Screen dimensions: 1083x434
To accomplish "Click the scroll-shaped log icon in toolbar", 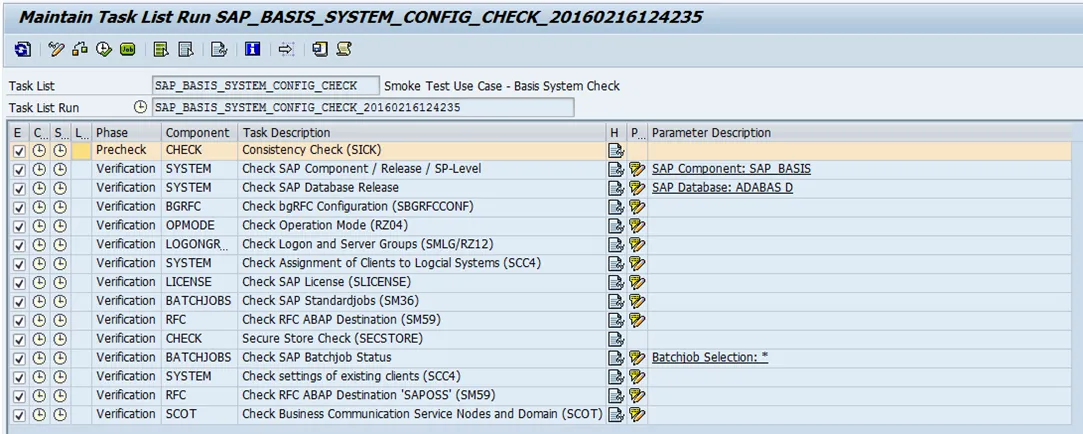I will click(x=344, y=49).
